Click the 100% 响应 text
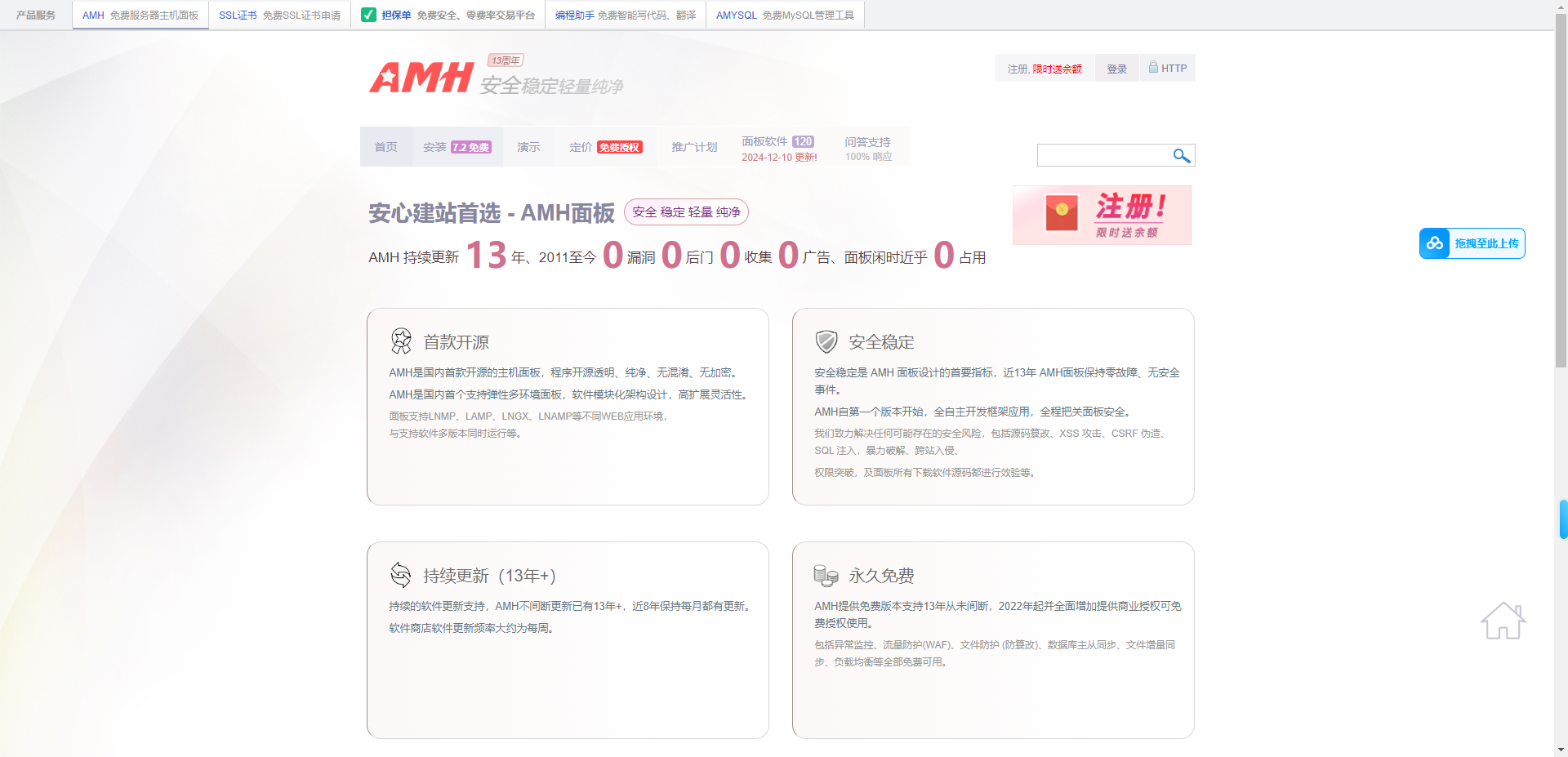1568x757 pixels. pyautogui.click(x=868, y=157)
